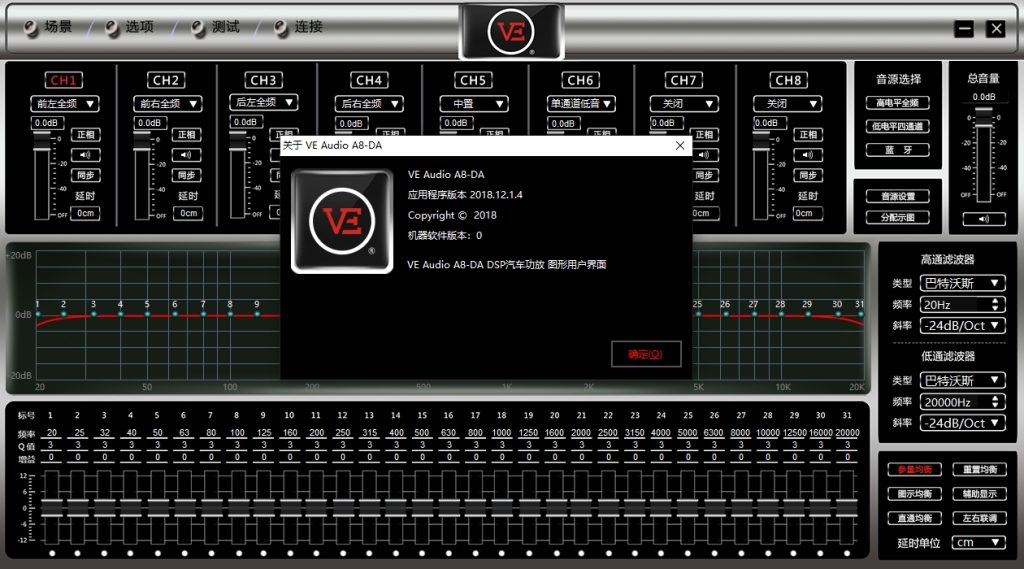
Task: Click VE logo image in About dialog
Action: (x=342, y=221)
